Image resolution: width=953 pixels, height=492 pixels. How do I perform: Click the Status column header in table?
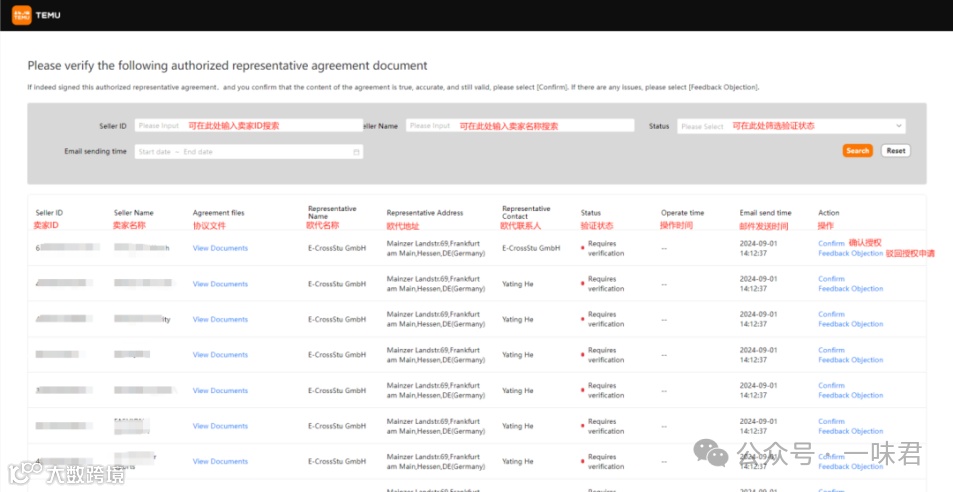pos(591,213)
